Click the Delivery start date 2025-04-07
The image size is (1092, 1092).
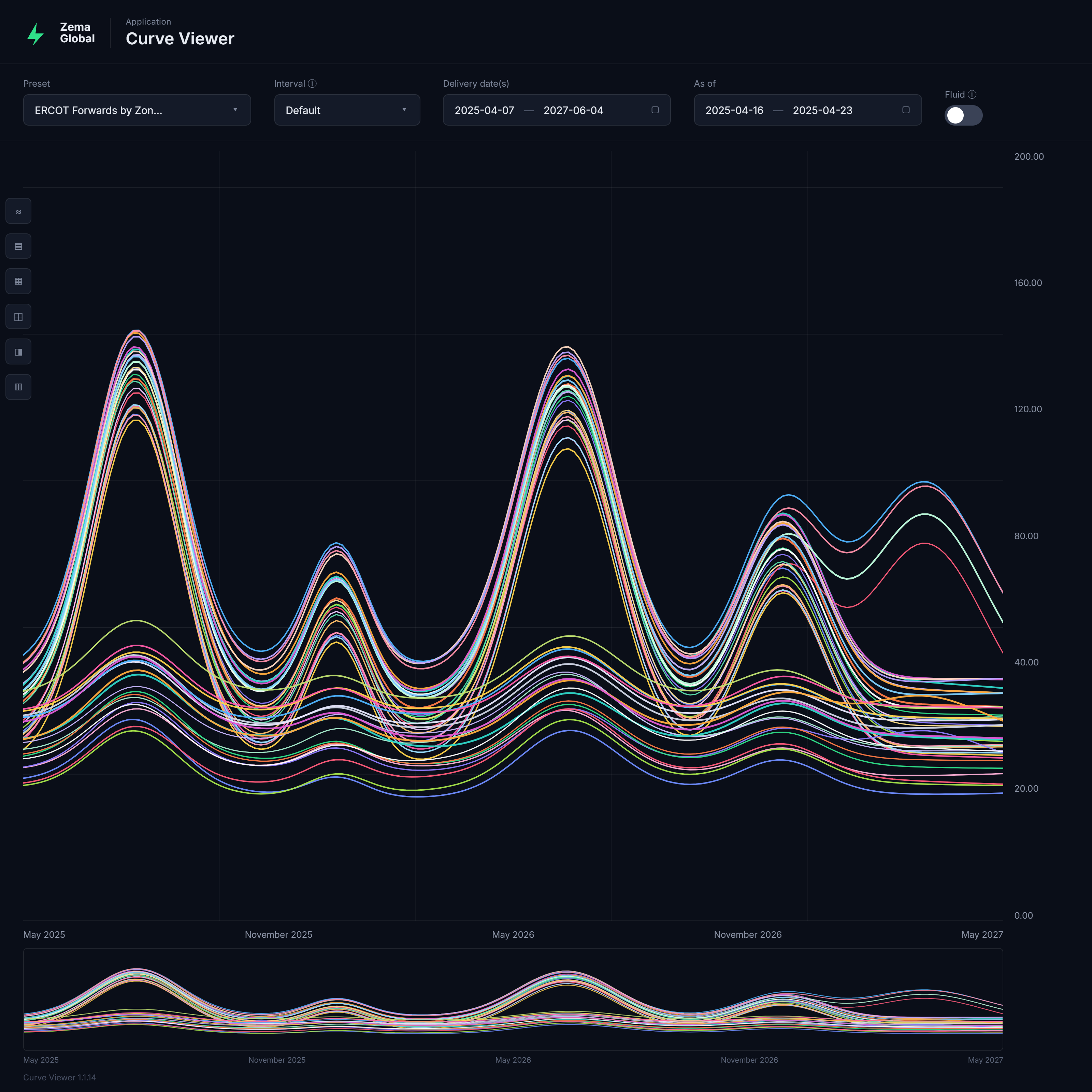click(484, 110)
